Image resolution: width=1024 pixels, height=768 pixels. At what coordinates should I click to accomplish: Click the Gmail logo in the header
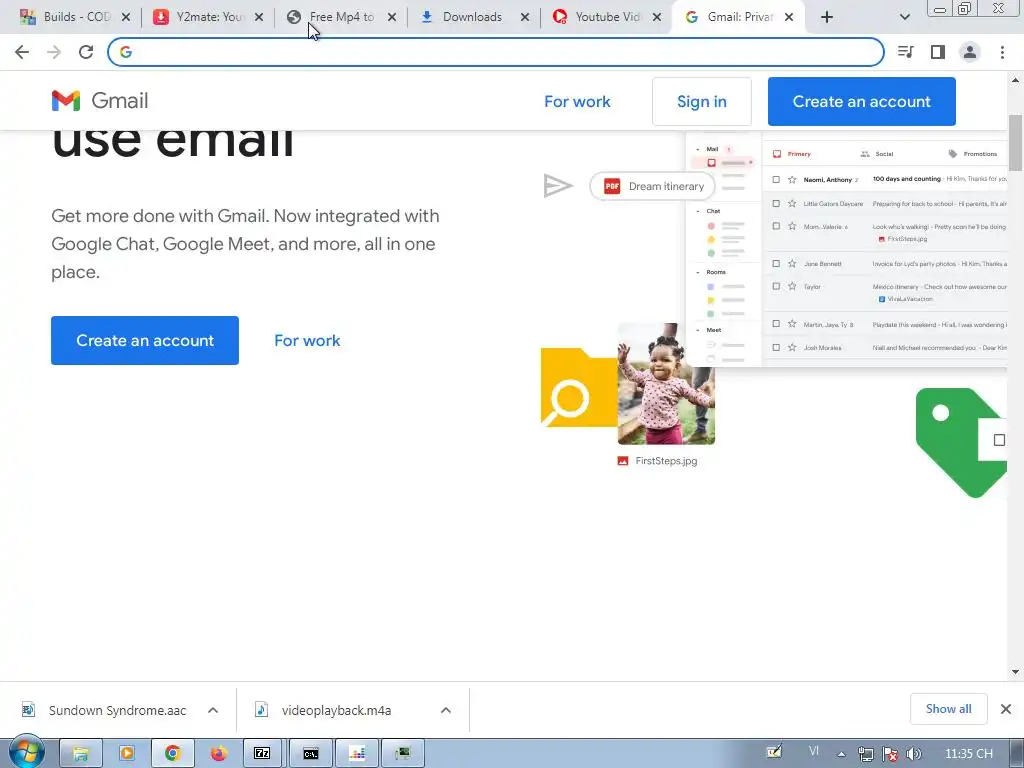point(100,101)
